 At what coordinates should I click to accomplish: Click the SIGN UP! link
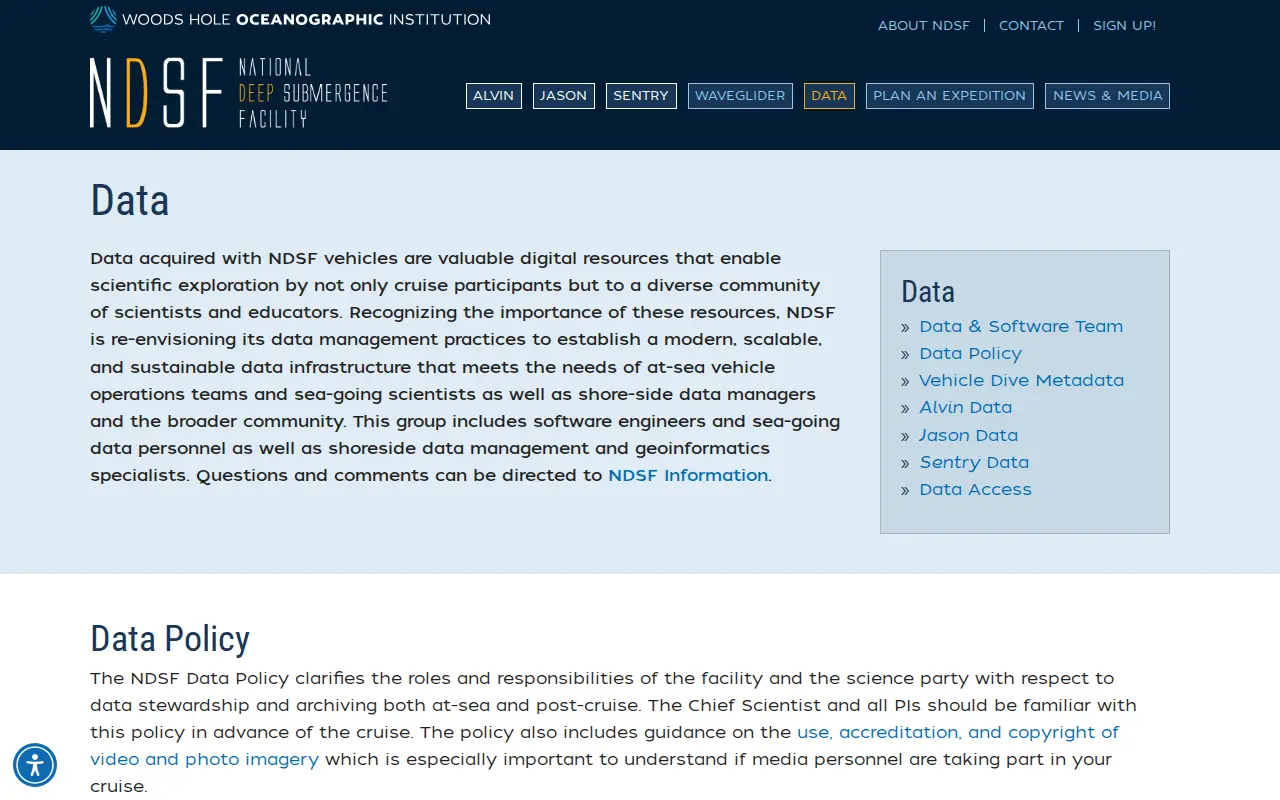[1124, 25]
